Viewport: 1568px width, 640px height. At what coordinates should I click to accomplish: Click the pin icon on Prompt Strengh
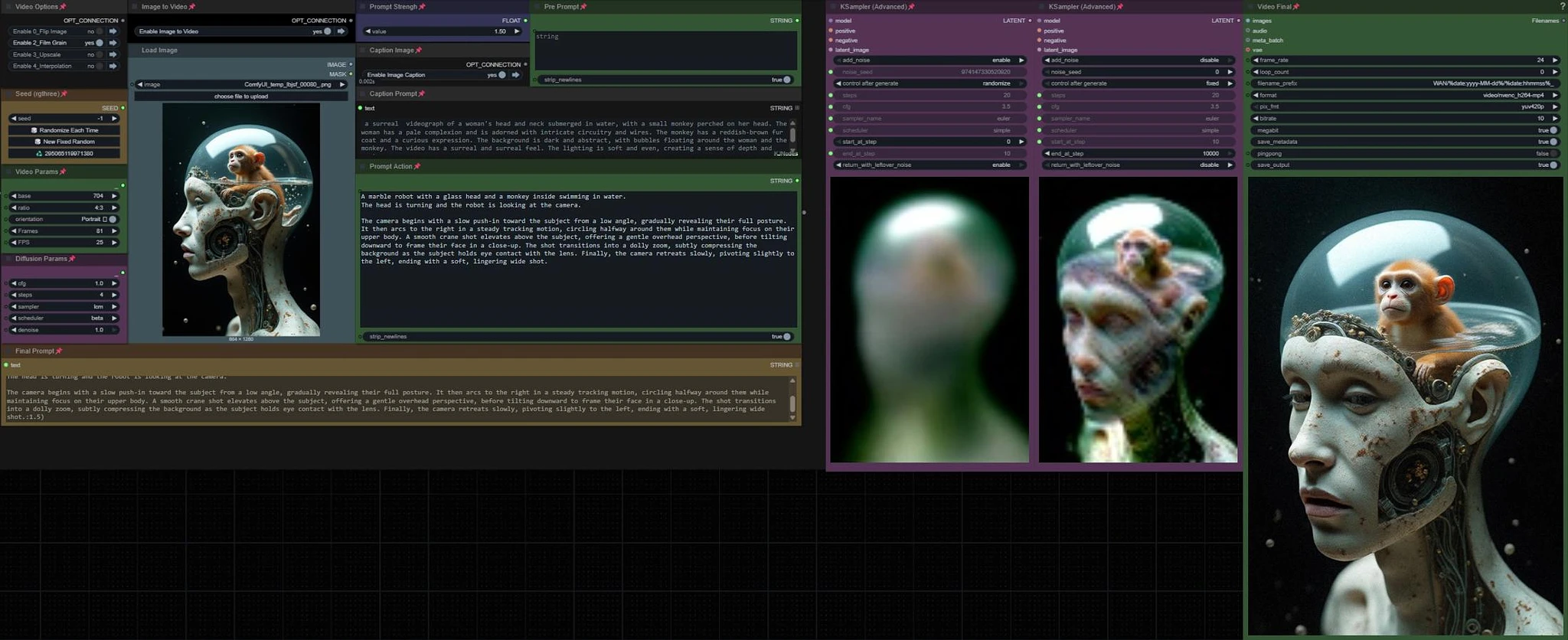(x=422, y=7)
